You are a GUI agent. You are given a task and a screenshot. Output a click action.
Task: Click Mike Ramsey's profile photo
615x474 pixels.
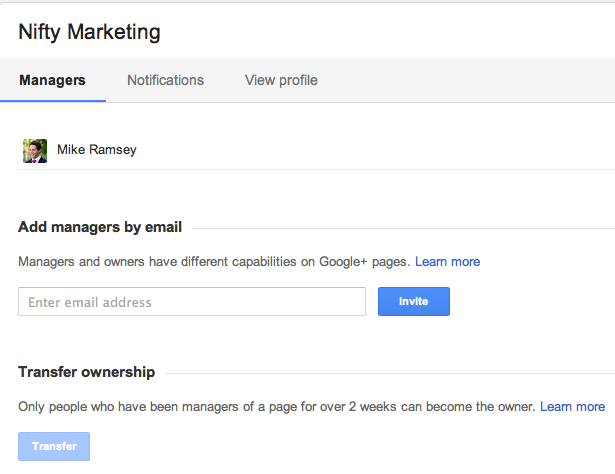pos(35,150)
